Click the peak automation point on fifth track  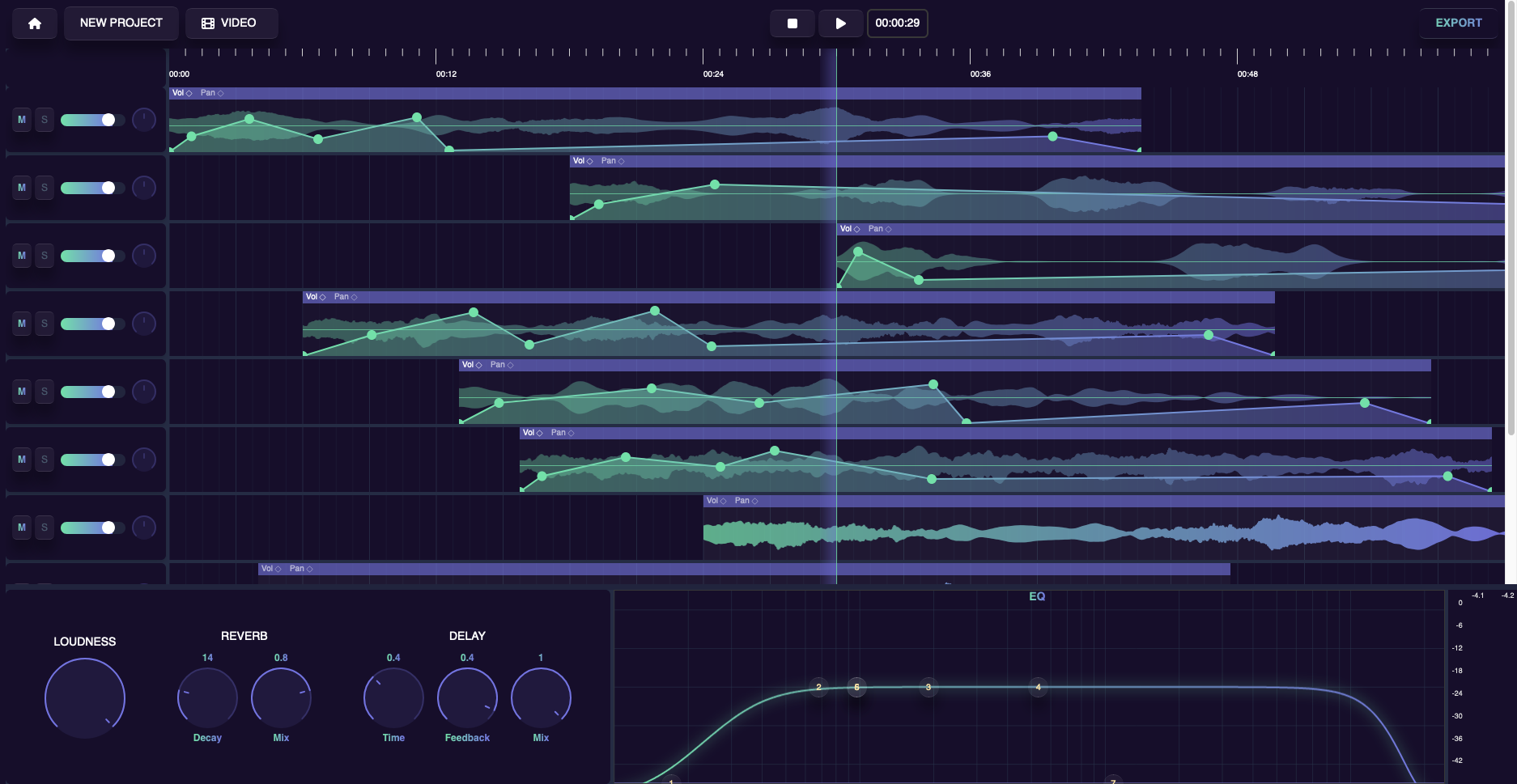[933, 384]
